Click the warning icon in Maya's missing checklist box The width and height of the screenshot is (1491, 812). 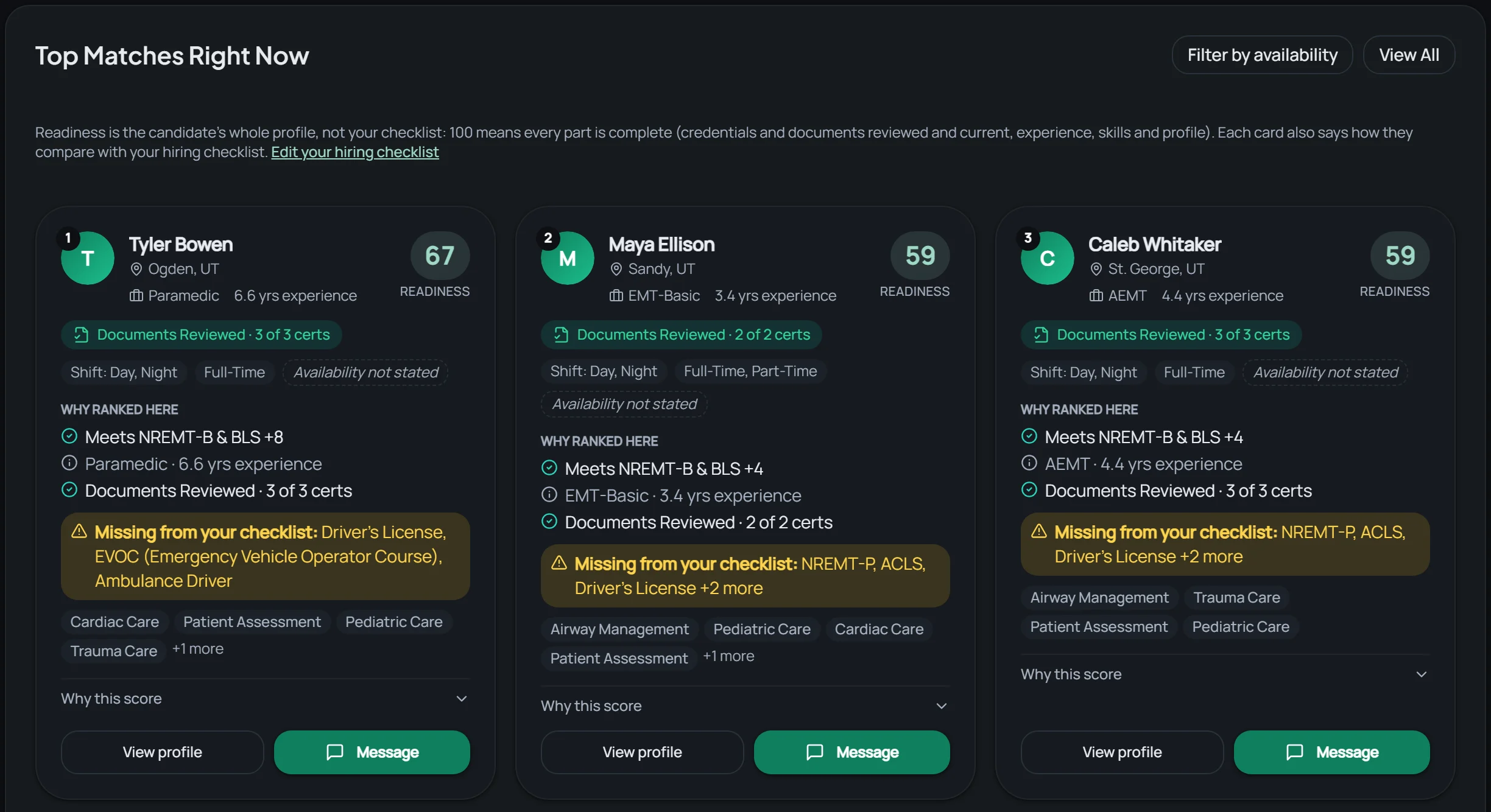[x=559, y=563]
